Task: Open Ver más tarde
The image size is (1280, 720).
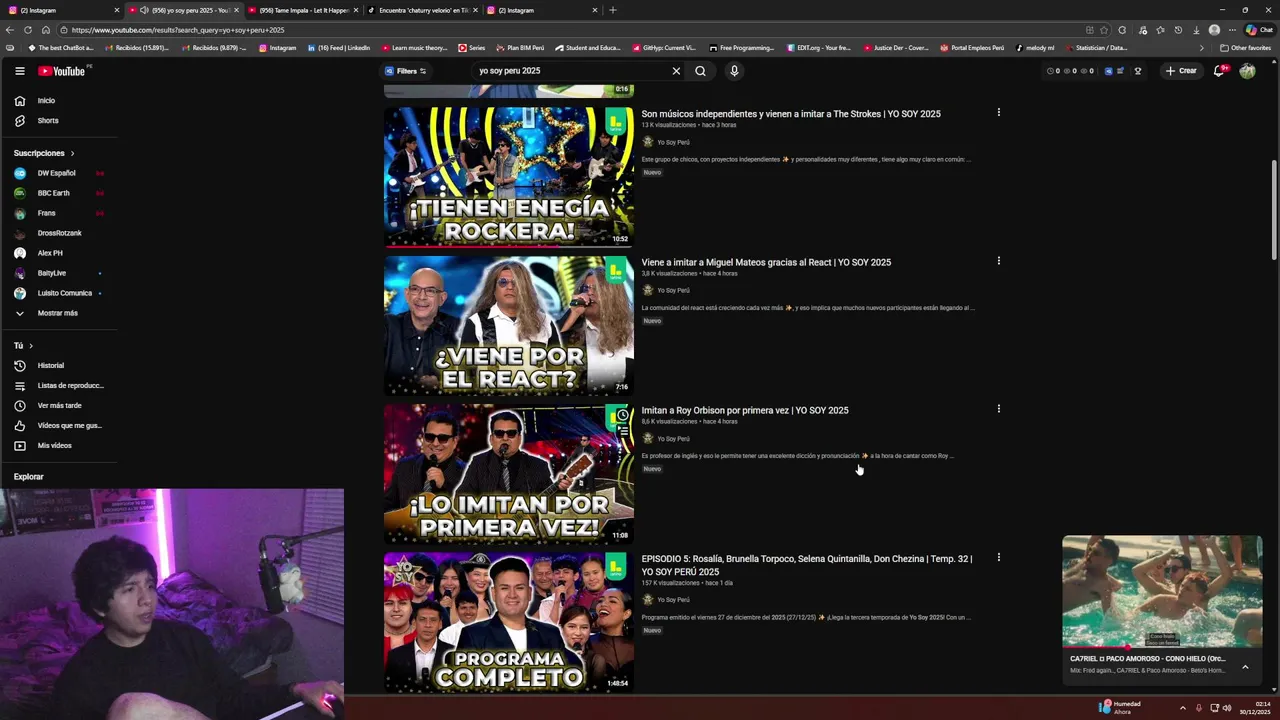Action: tap(60, 406)
